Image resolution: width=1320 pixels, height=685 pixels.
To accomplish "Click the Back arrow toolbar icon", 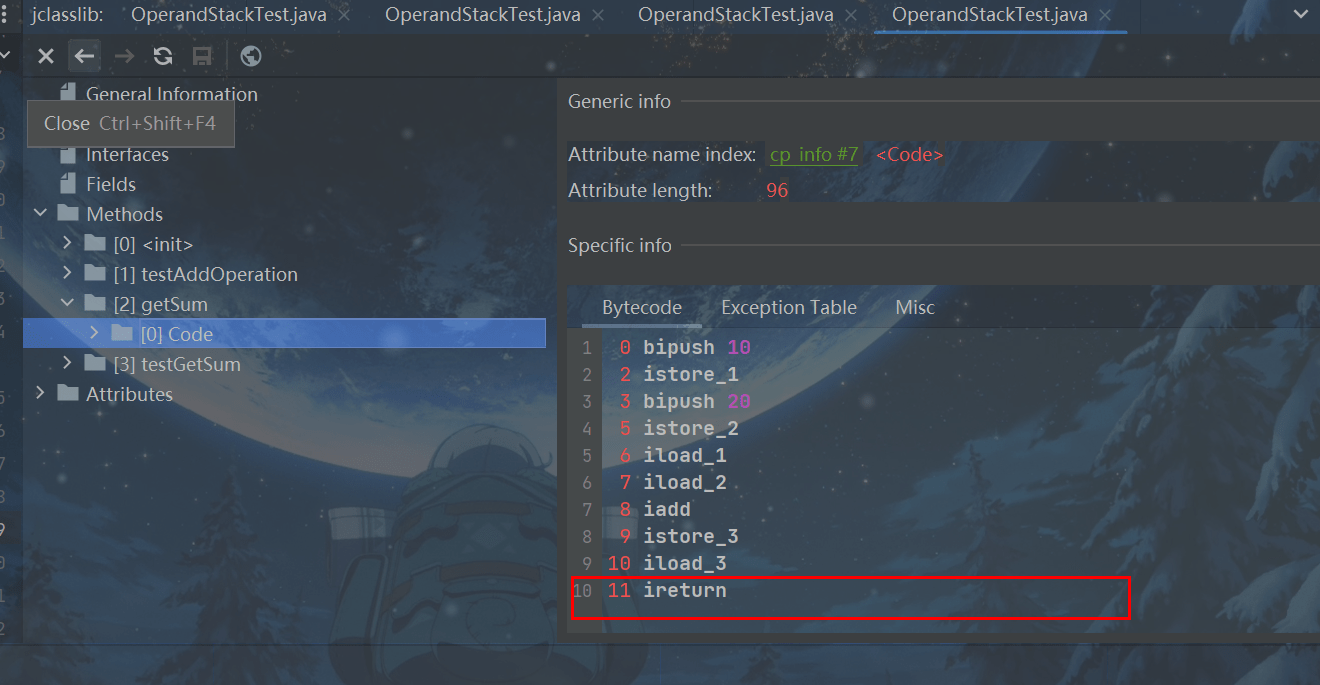I will tap(85, 56).
